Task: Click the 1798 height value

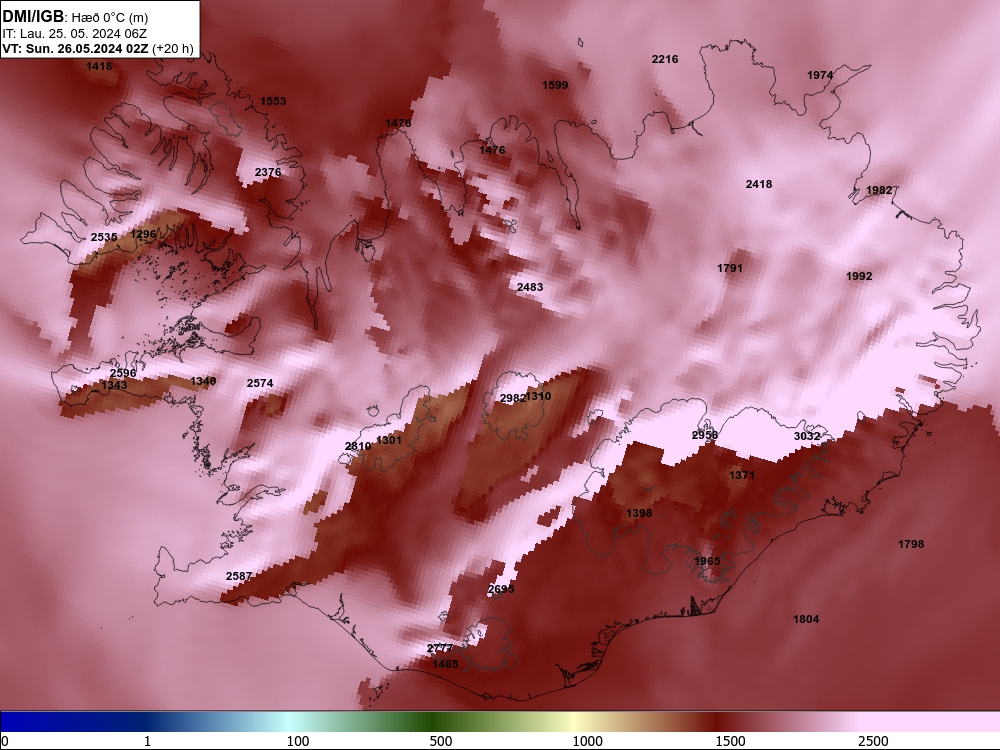Action: click(x=911, y=545)
